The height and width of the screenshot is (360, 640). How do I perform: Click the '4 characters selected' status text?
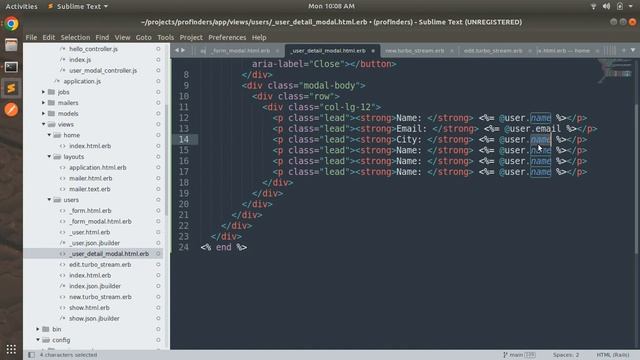(68, 355)
